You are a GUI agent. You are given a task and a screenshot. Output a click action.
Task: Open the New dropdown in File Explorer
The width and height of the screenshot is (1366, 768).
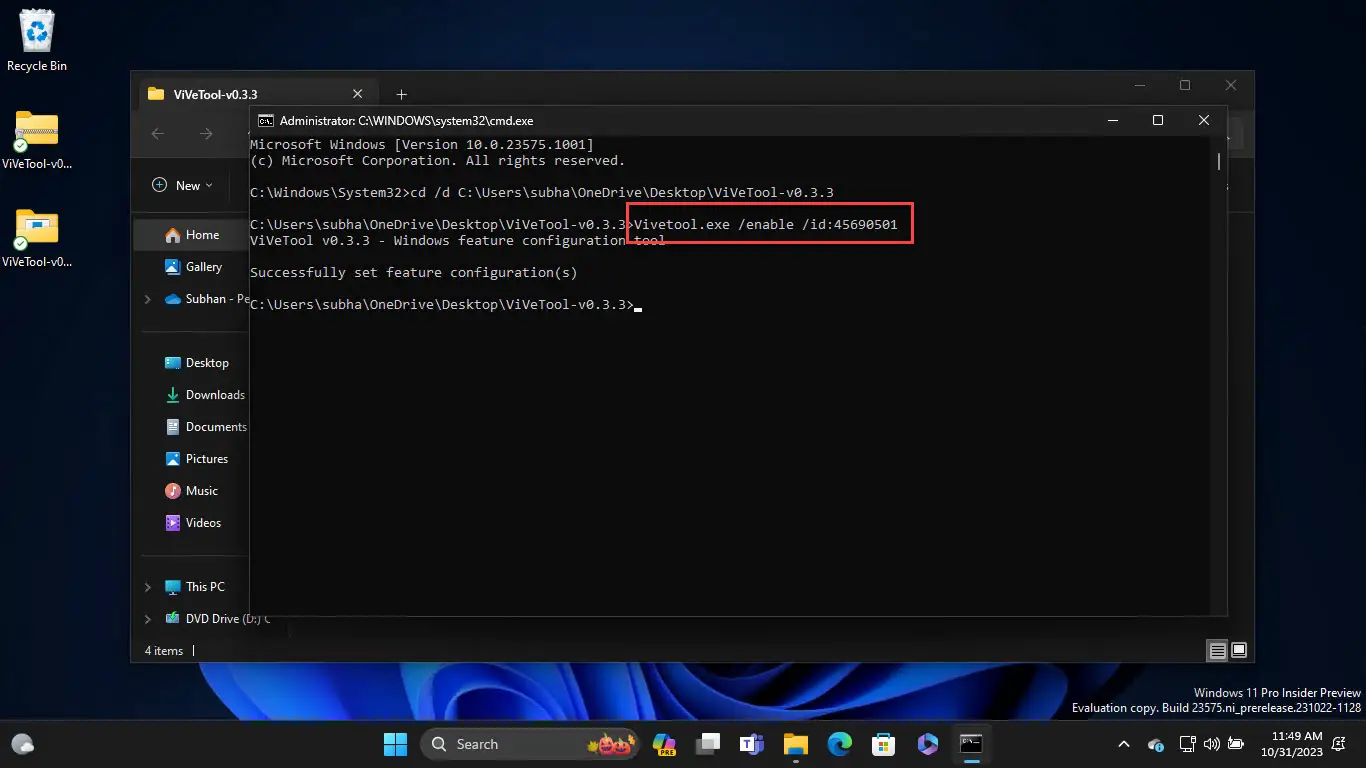tap(182, 185)
